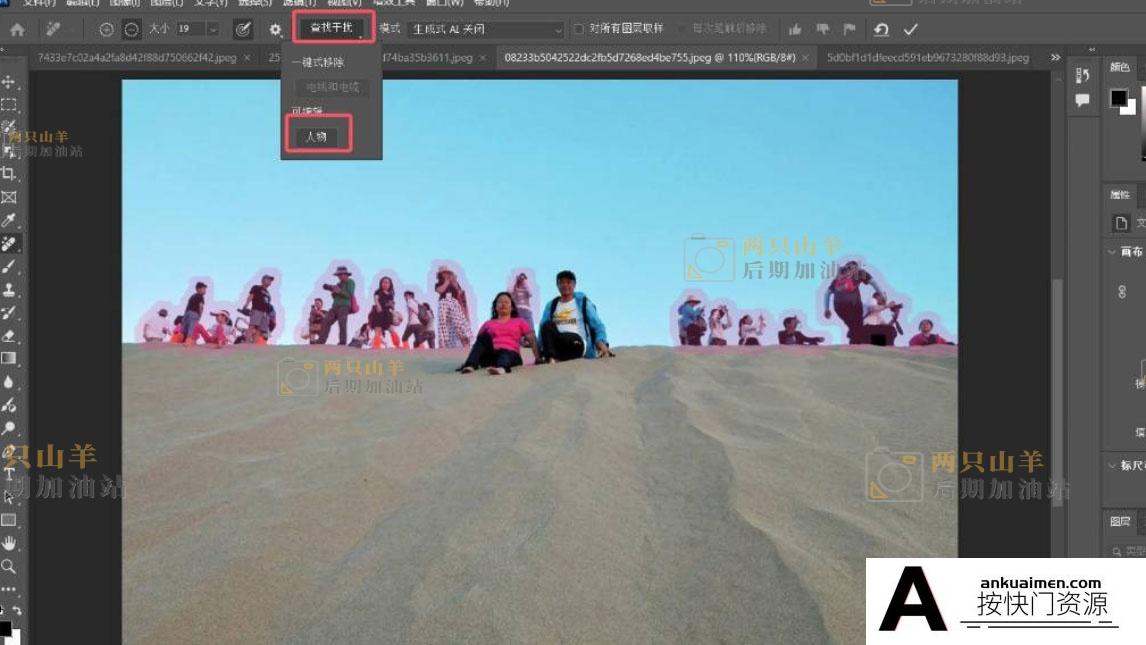Toggle pen pressure for size icon
This screenshot has width=1146, height=645.
coord(243,29)
